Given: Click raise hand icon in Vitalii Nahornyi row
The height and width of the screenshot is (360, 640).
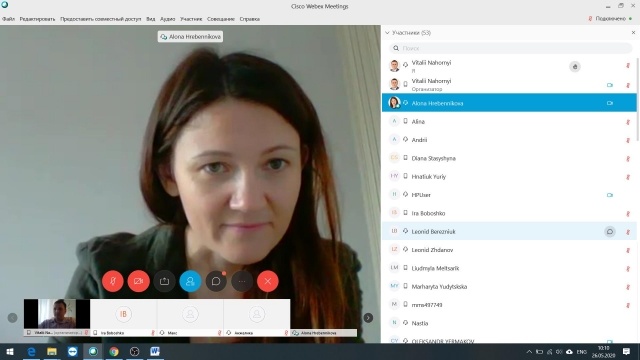Looking at the screenshot, I should [x=575, y=67].
